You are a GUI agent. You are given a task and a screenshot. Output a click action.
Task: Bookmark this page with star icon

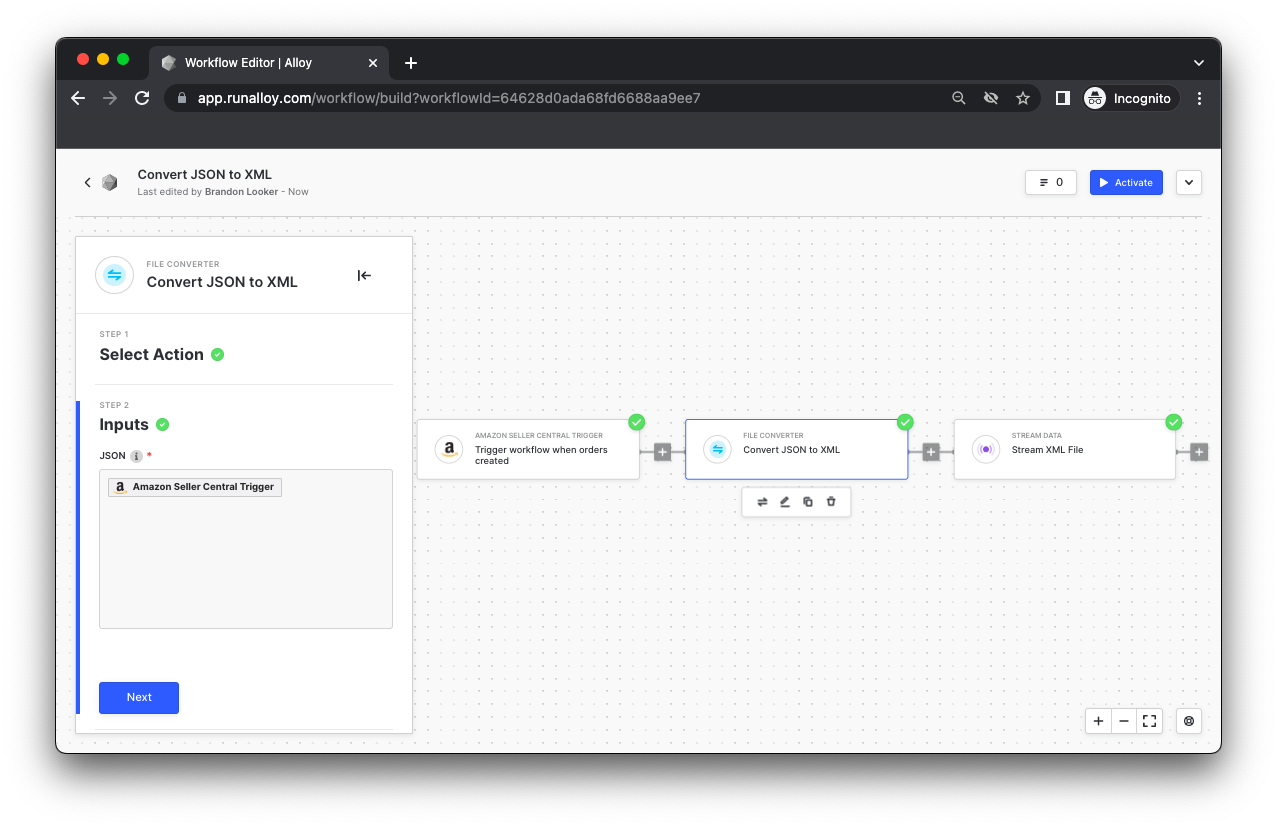(x=1023, y=98)
